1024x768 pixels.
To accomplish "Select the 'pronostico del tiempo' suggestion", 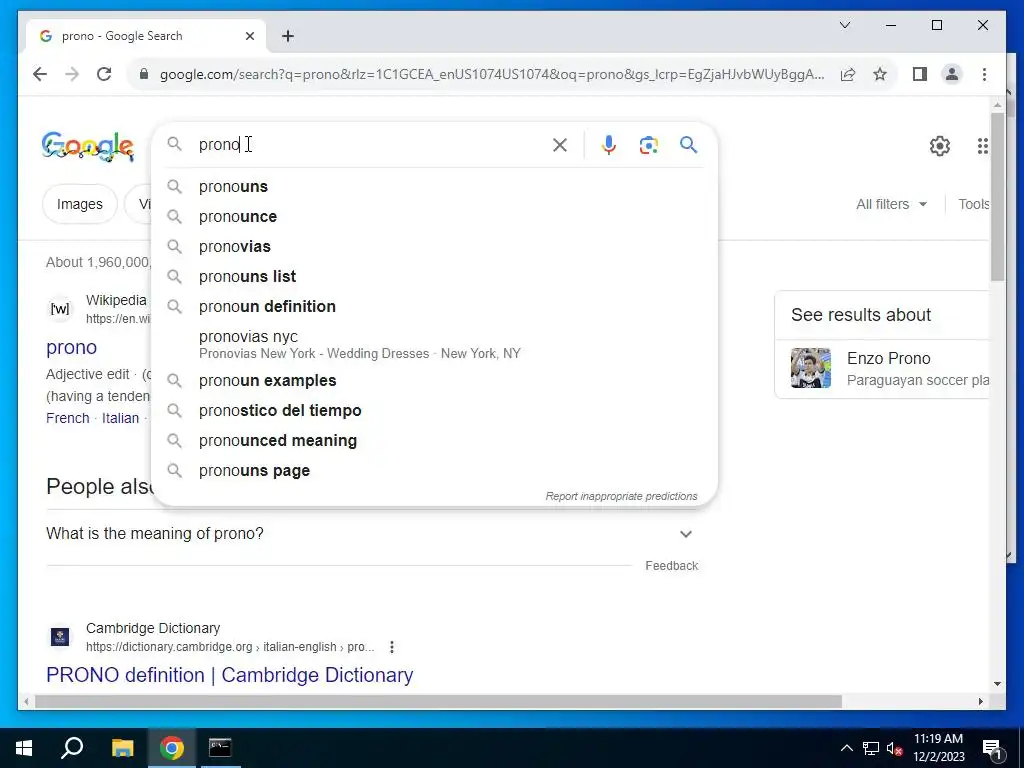I will point(434,411).
